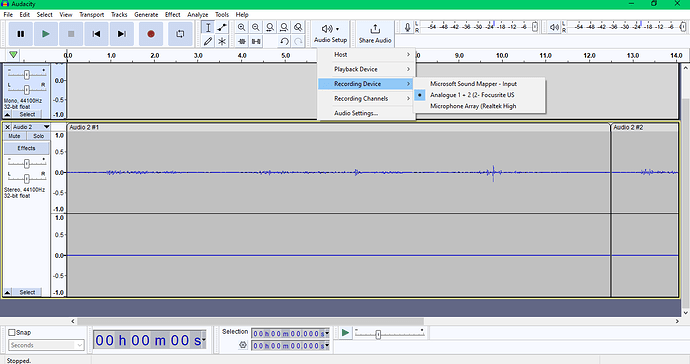Screen dimensions: 690x364
Task: Click the Zoom In magnifier
Action: point(242,27)
